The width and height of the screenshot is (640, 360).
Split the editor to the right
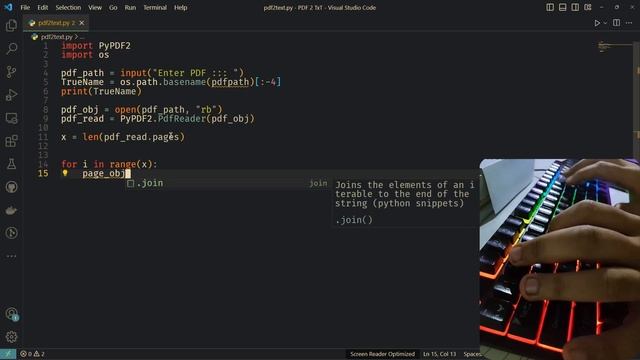617,23
